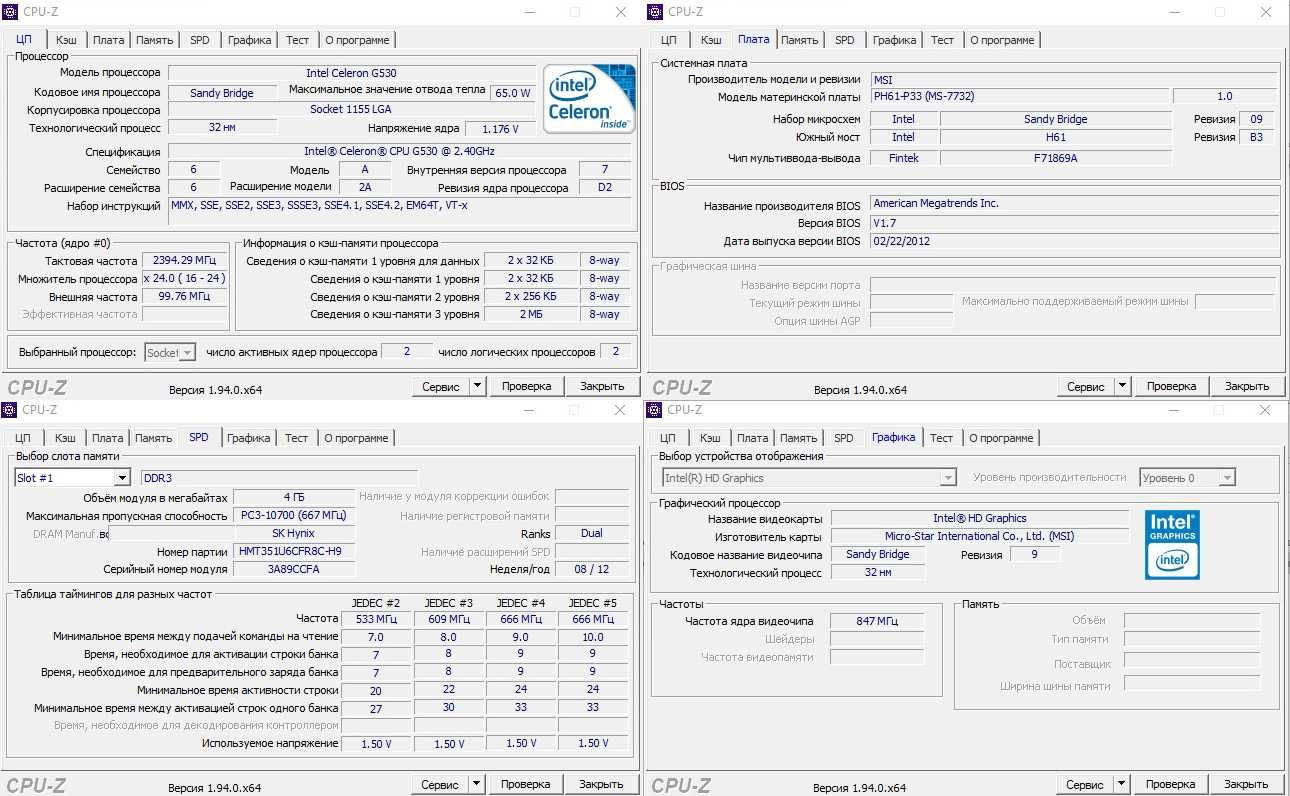Open the Сервис dropdown arrow in the mainboard window
The height and width of the screenshot is (796, 1290).
[1122, 386]
